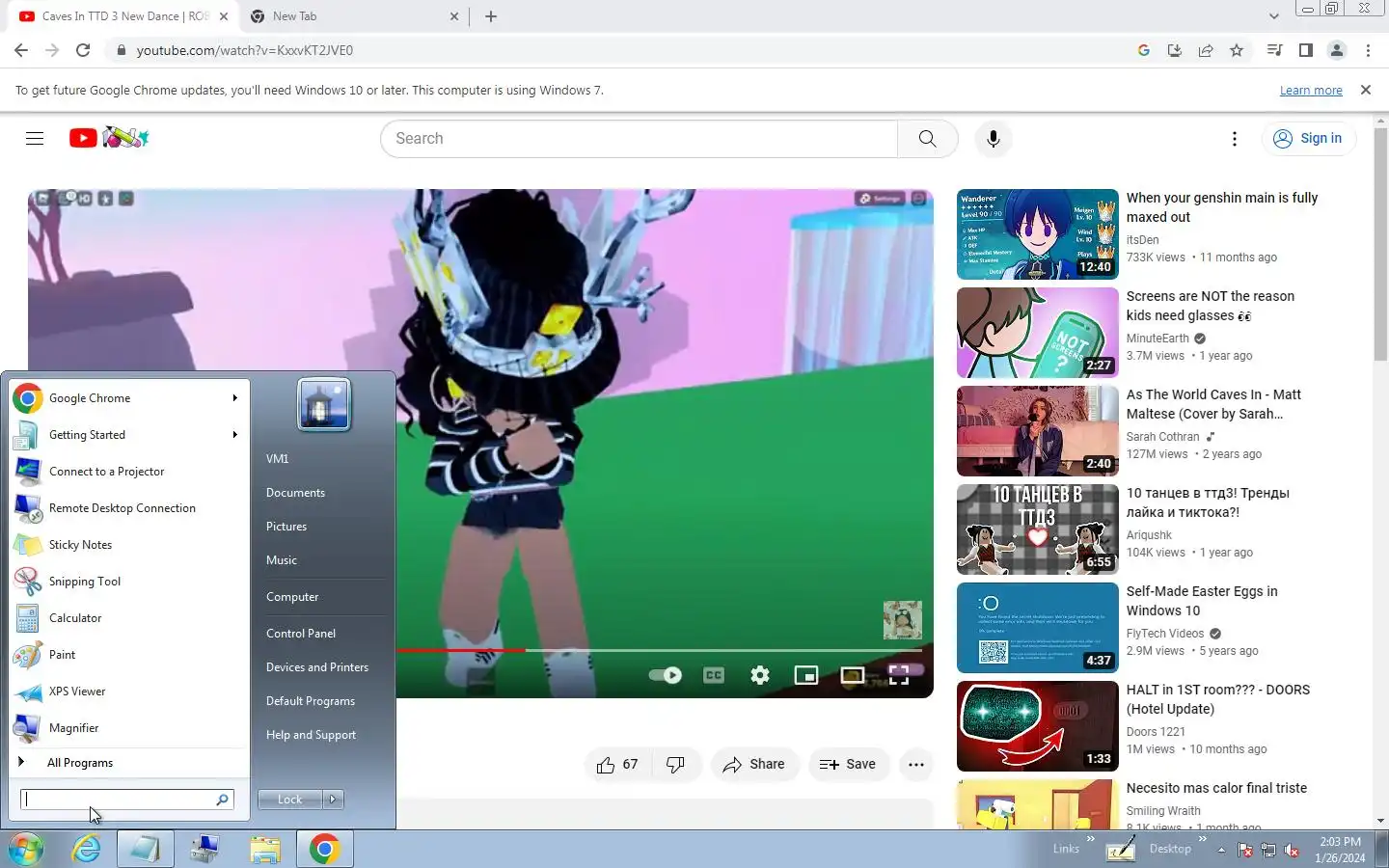
Task: Launch Calculator from Start menu
Action: click(x=127, y=618)
